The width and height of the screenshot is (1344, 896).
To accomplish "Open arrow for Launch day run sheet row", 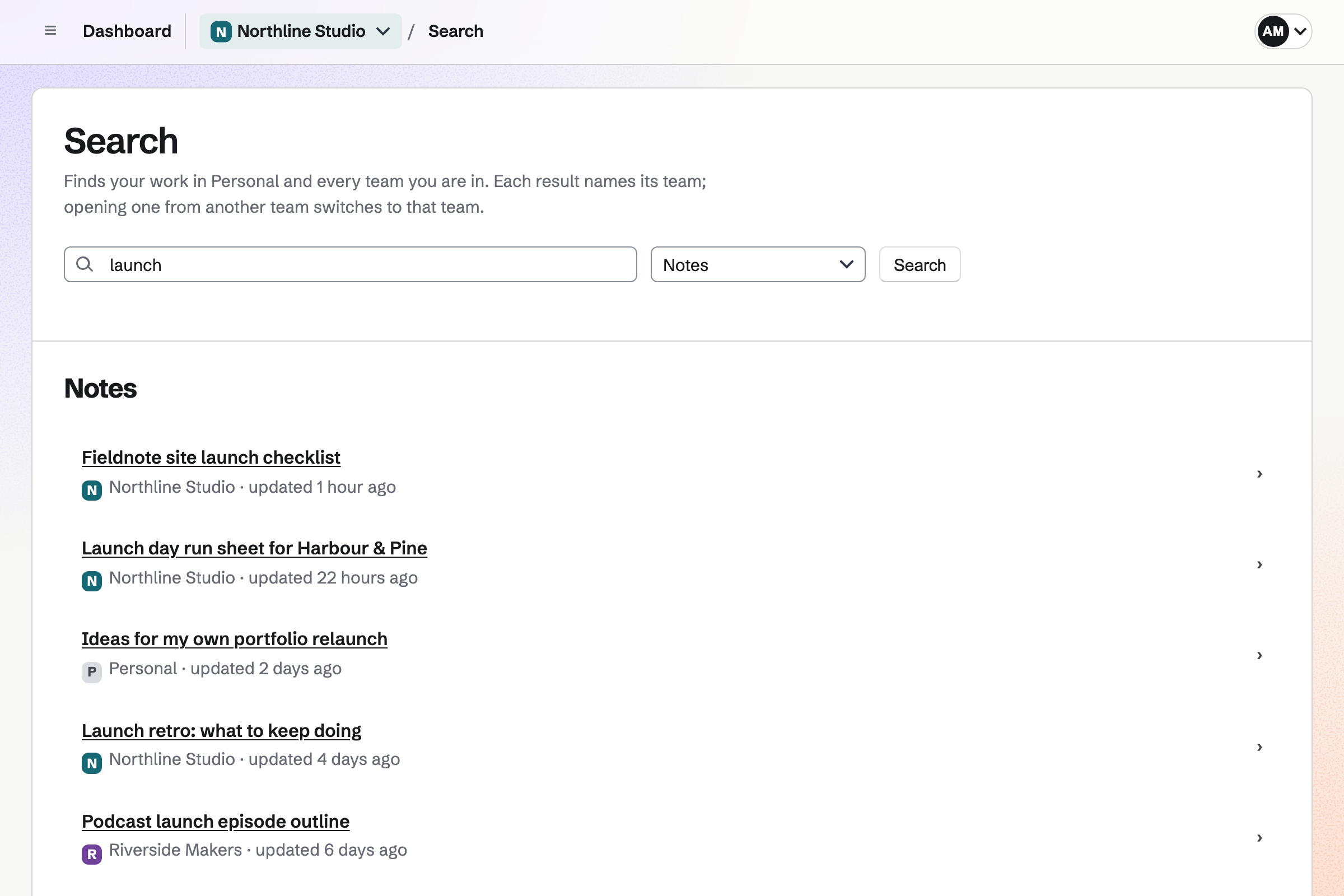I will pos(1259,564).
